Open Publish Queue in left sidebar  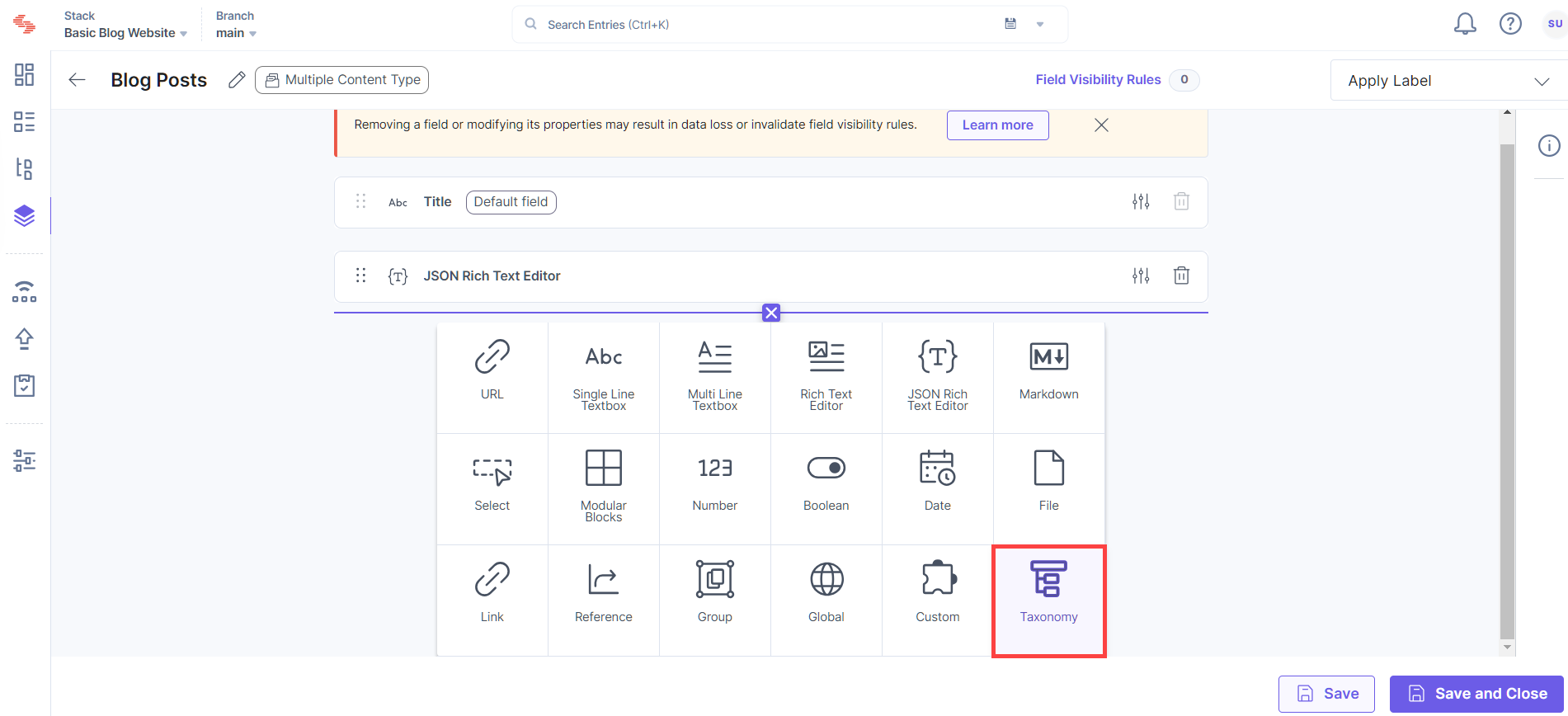point(25,292)
